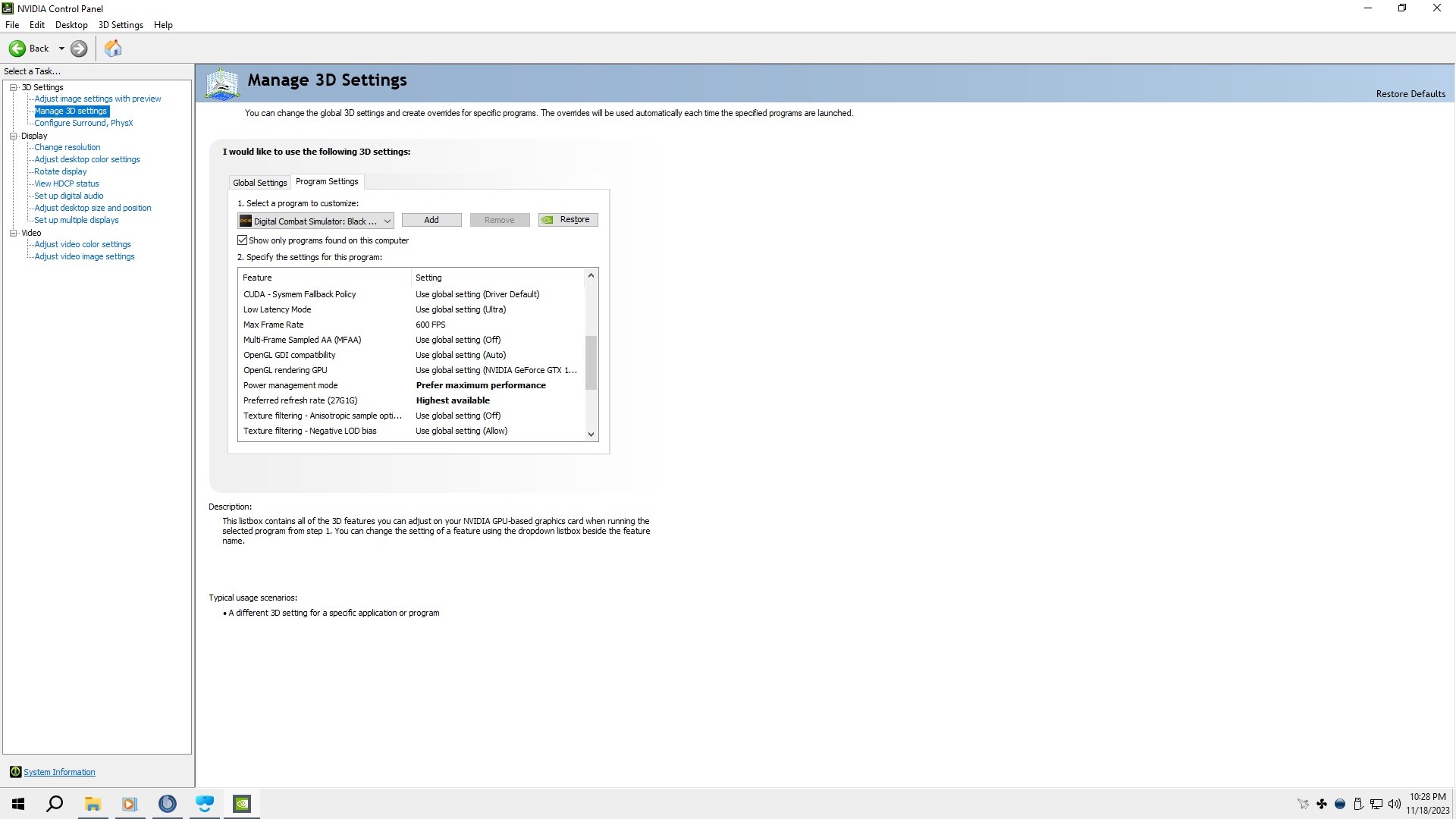
Task: Click the settings list scroll-up arrow
Action: pyautogui.click(x=591, y=276)
